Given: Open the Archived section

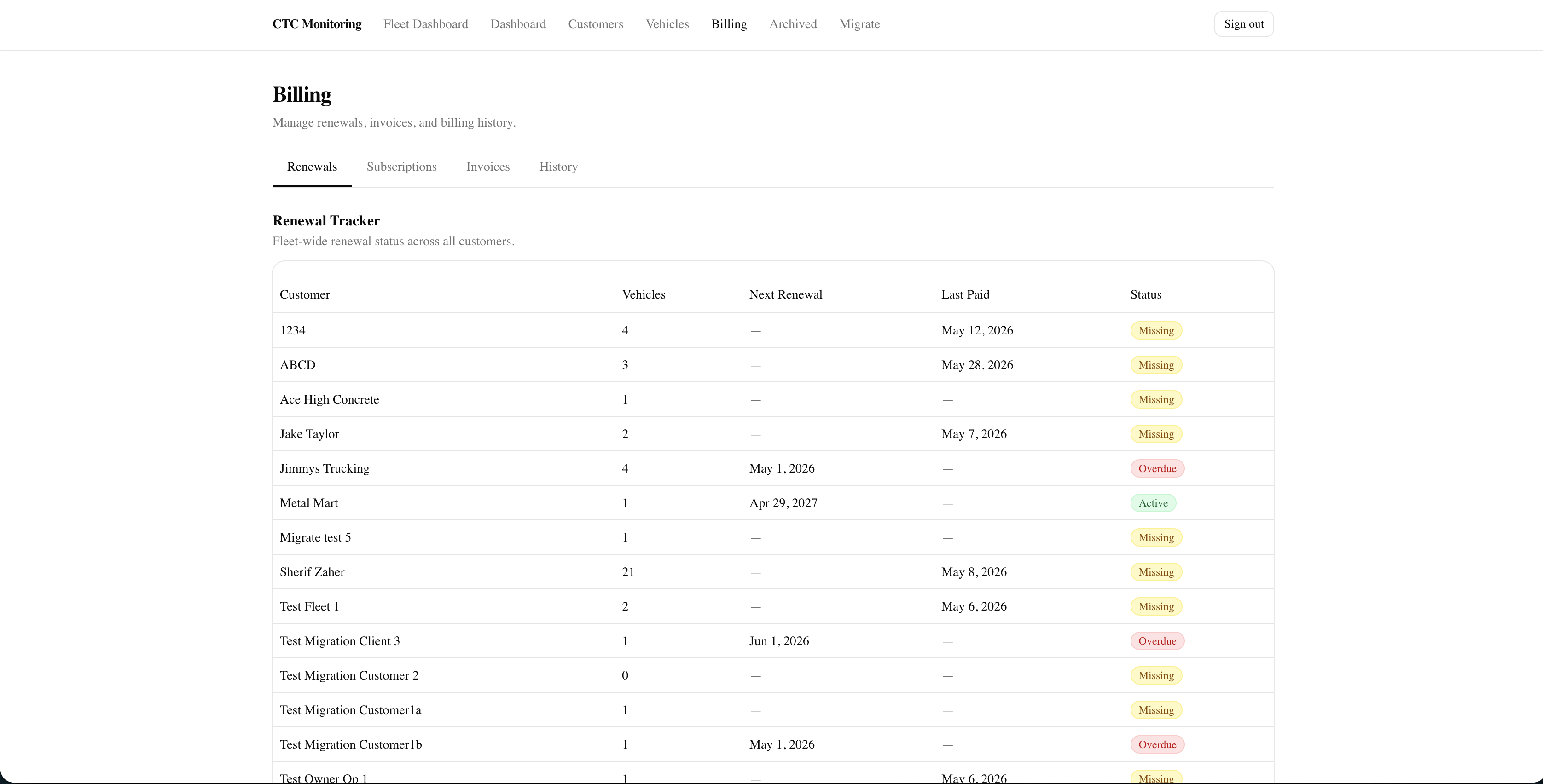Looking at the screenshot, I should tap(793, 24).
